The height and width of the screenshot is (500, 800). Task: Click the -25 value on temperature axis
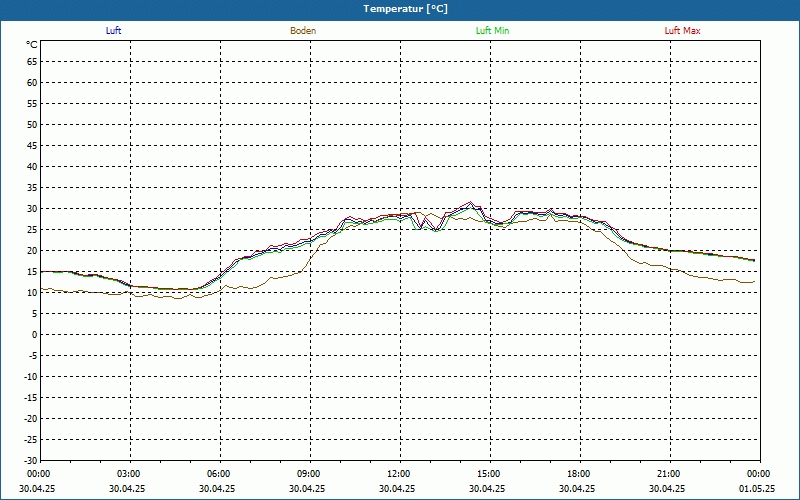30,440
